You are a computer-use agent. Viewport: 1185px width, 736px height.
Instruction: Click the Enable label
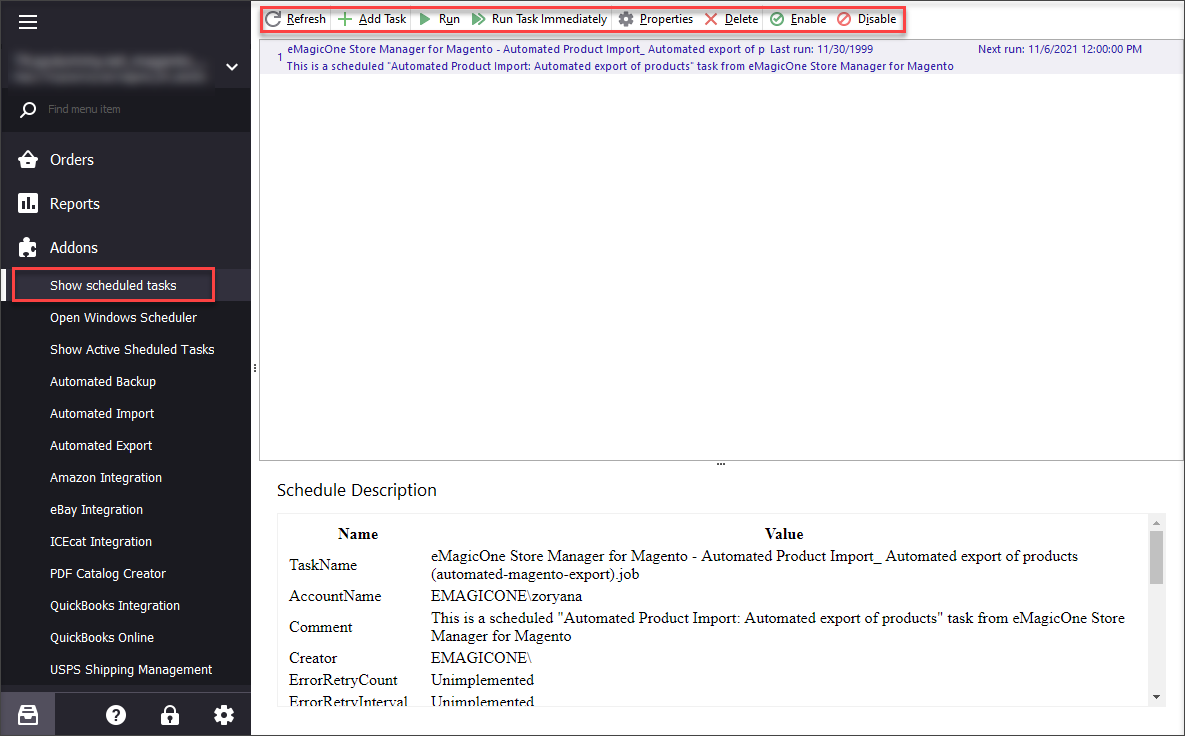pyautogui.click(x=809, y=19)
